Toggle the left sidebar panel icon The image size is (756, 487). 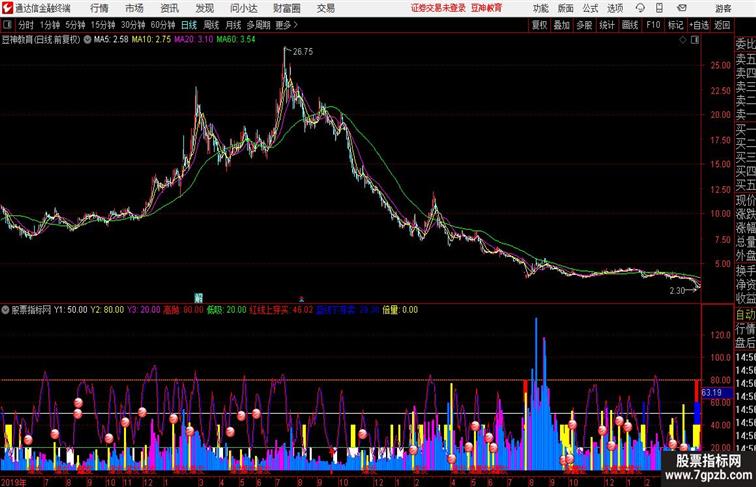(7, 25)
